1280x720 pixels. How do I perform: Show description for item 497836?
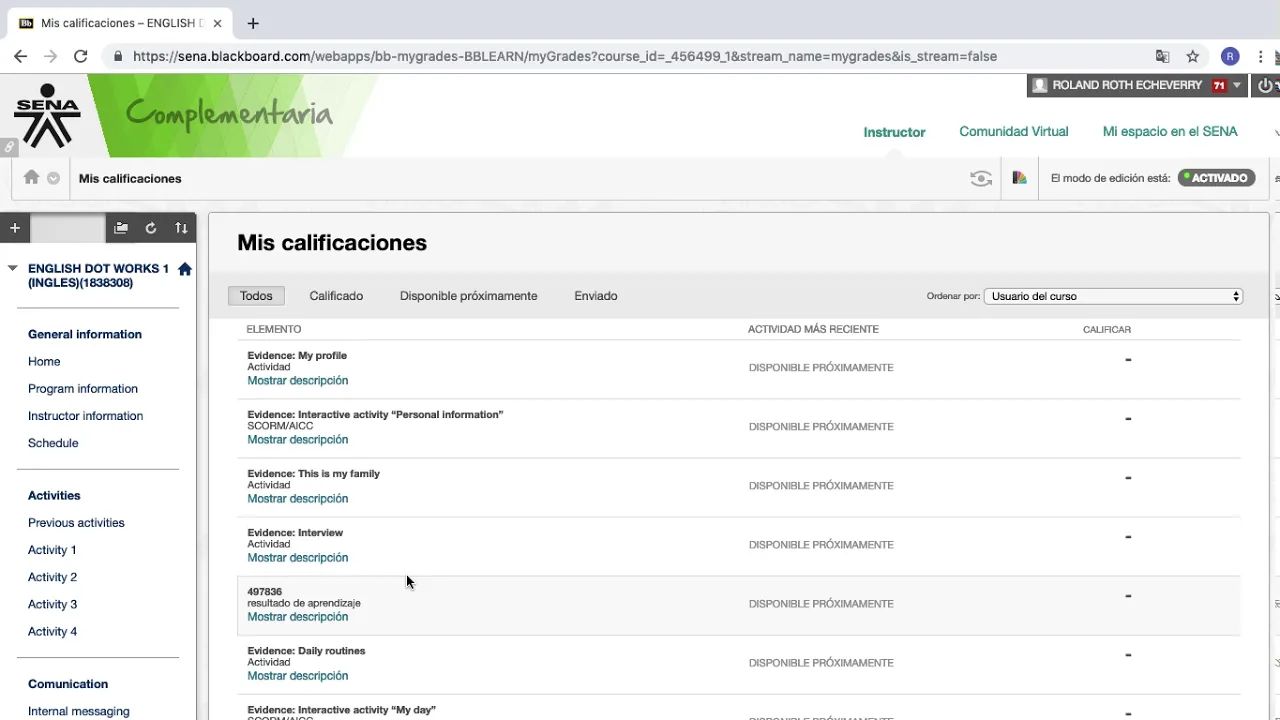click(297, 617)
